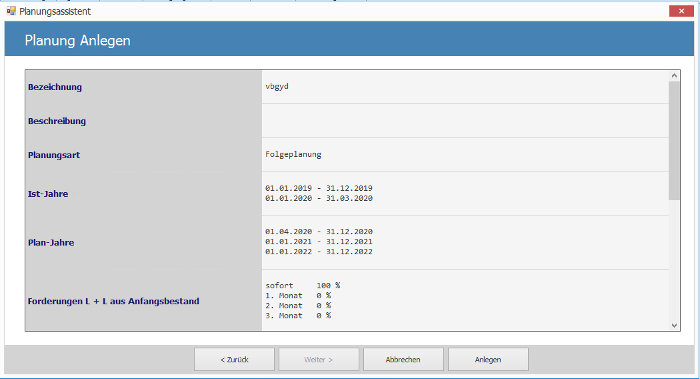
Task: Click the Planung Anlegen heading
Action: (x=78, y=41)
